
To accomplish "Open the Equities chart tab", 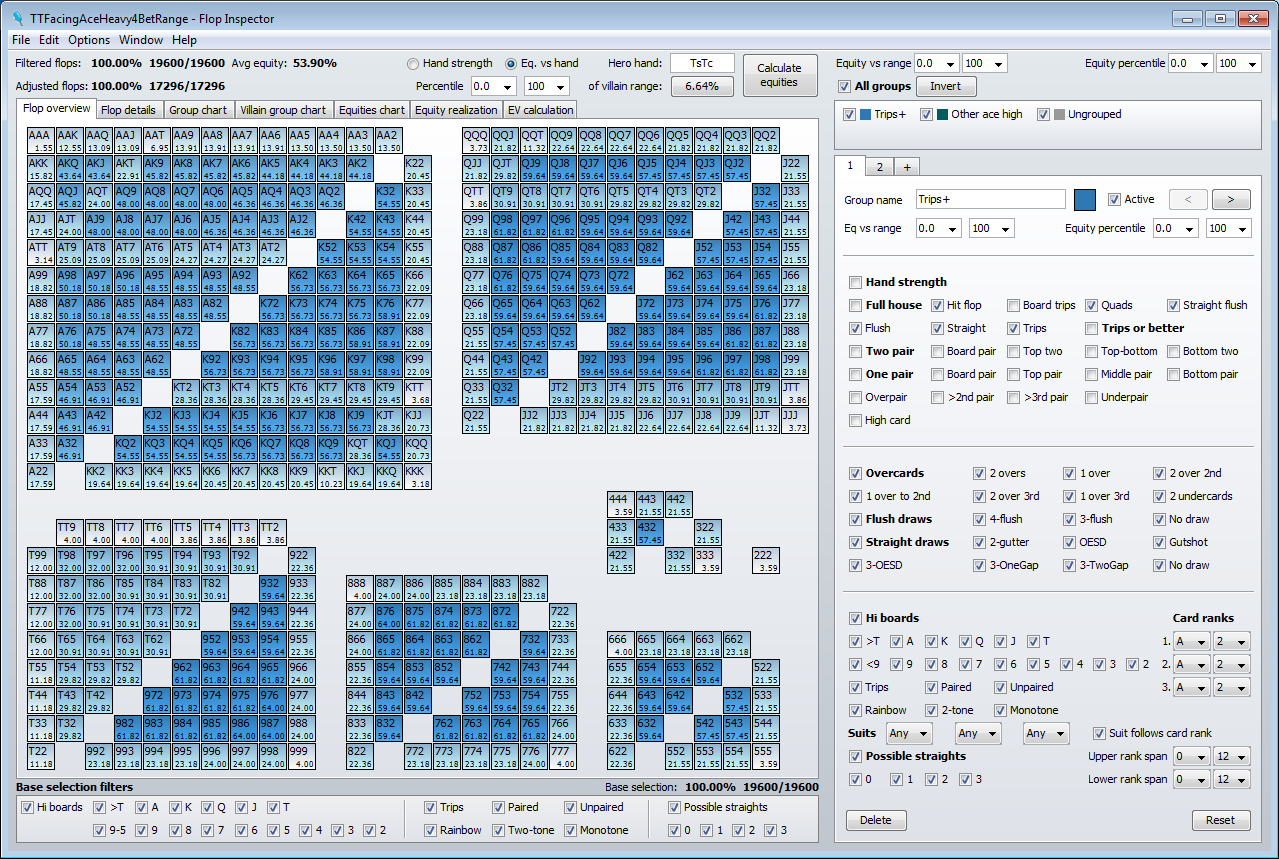I will pos(371,110).
